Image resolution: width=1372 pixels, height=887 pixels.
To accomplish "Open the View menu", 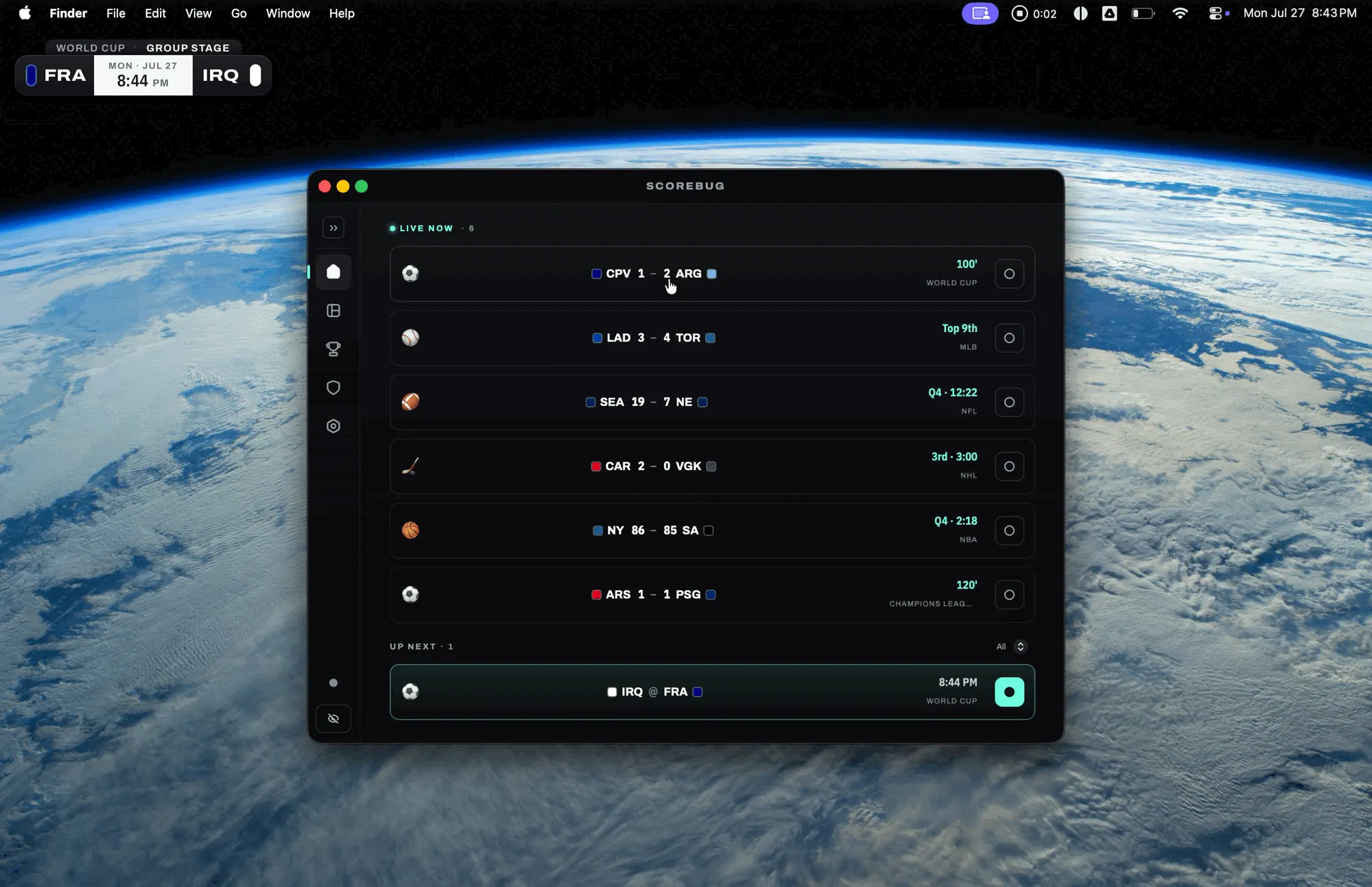I will [x=198, y=13].
